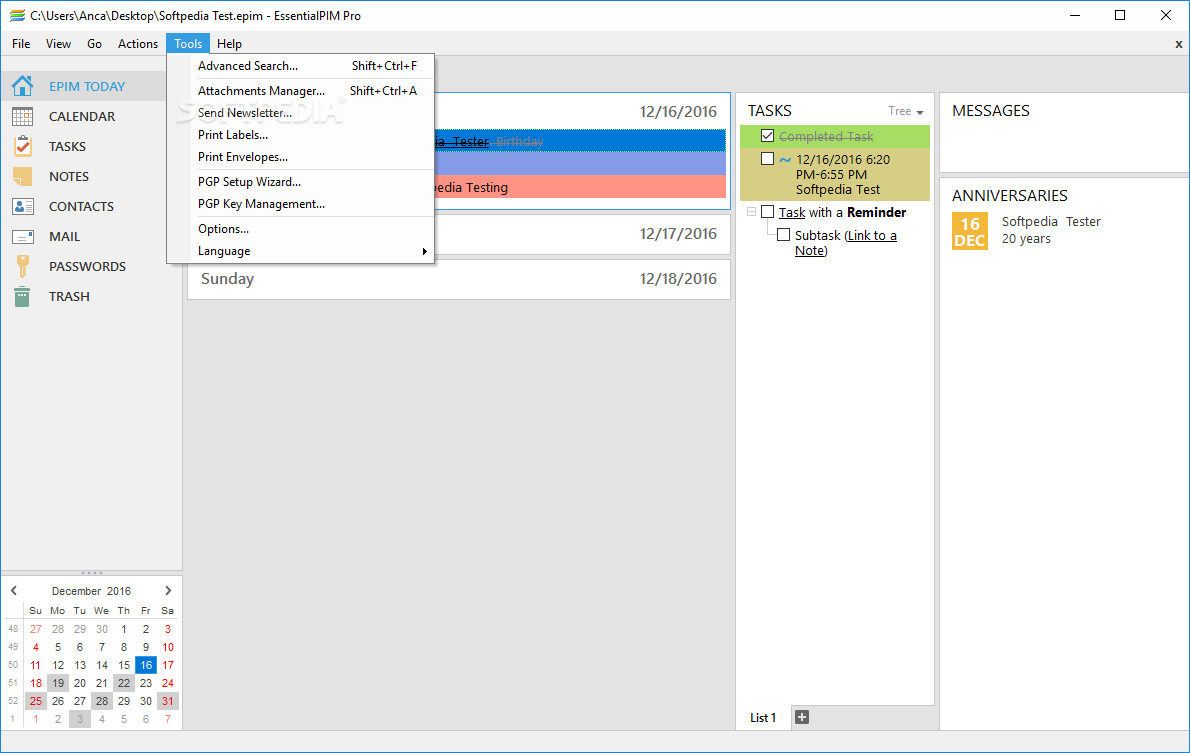The height and width of the screenshot is (753, 1190).
Task: Select the blue Tester Birthday event bar
Action: pyautogui.click(x=581, y=140)
